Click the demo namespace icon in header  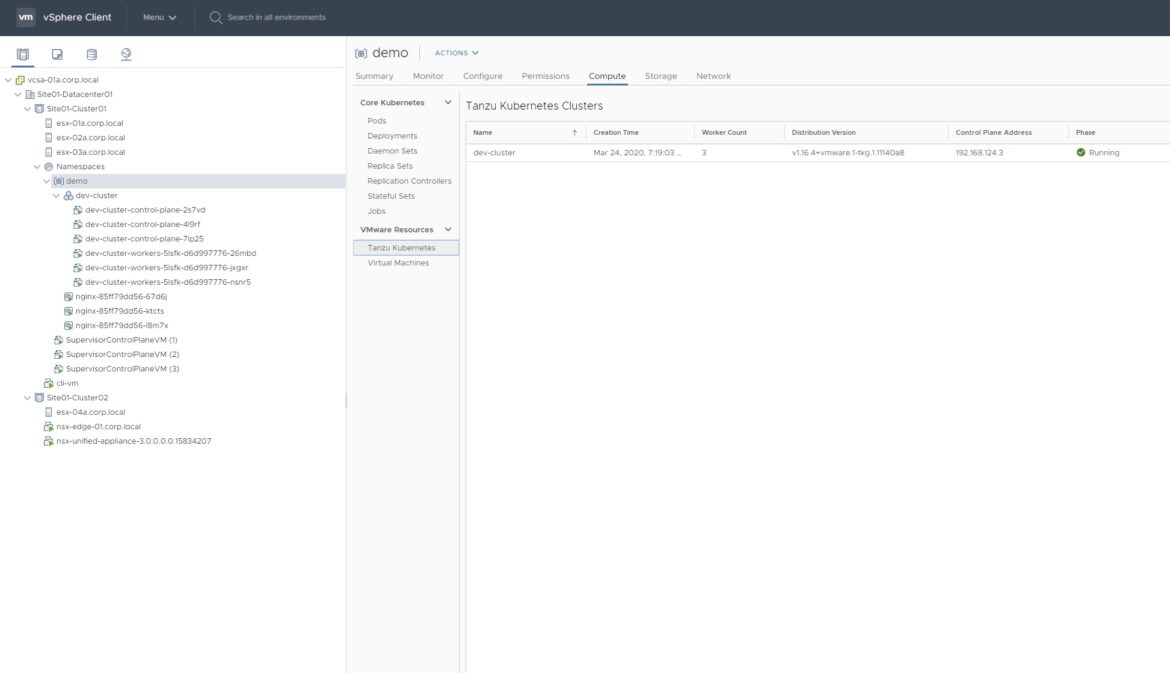point(361,53)
